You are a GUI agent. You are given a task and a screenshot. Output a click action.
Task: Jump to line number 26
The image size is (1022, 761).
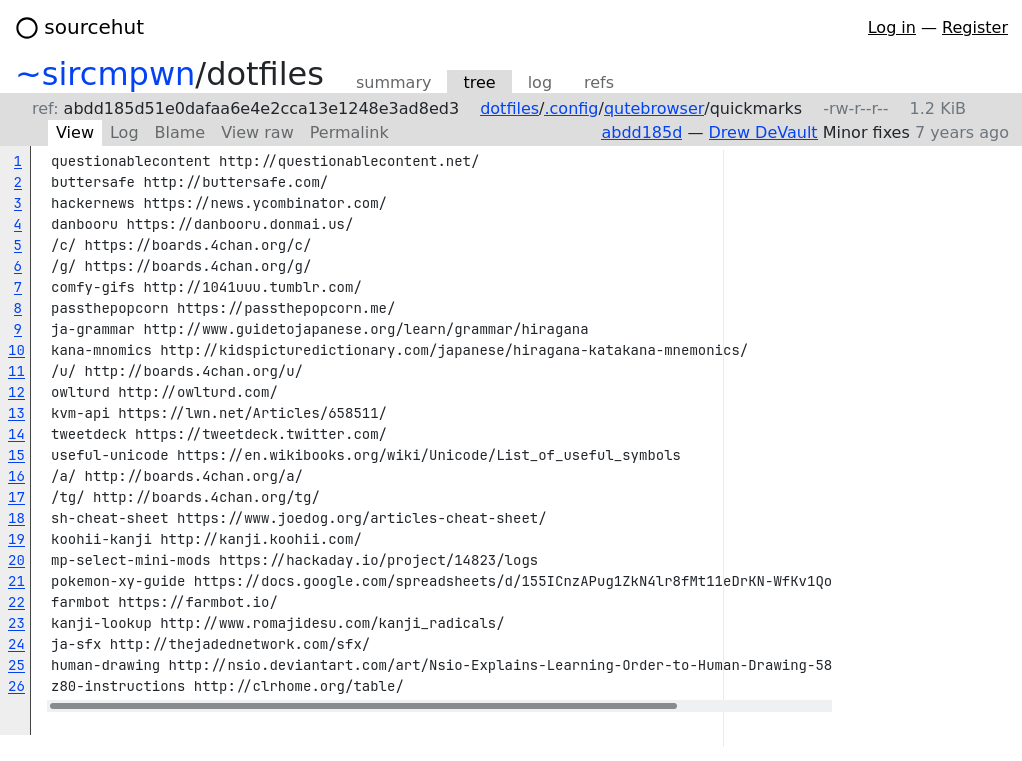click(16, 687)
